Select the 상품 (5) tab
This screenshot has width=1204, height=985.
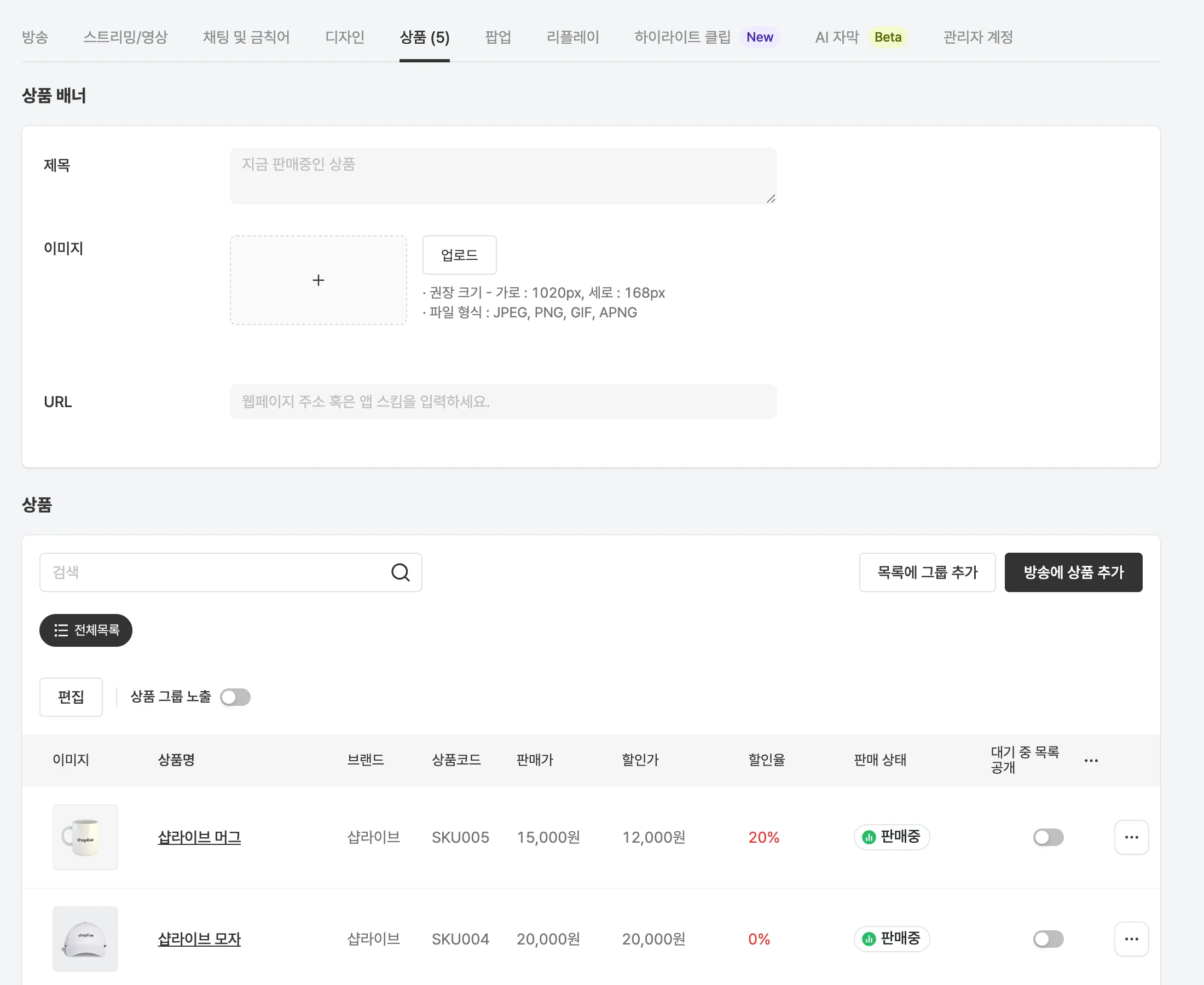pyautogui.click(x=424, y=37)
